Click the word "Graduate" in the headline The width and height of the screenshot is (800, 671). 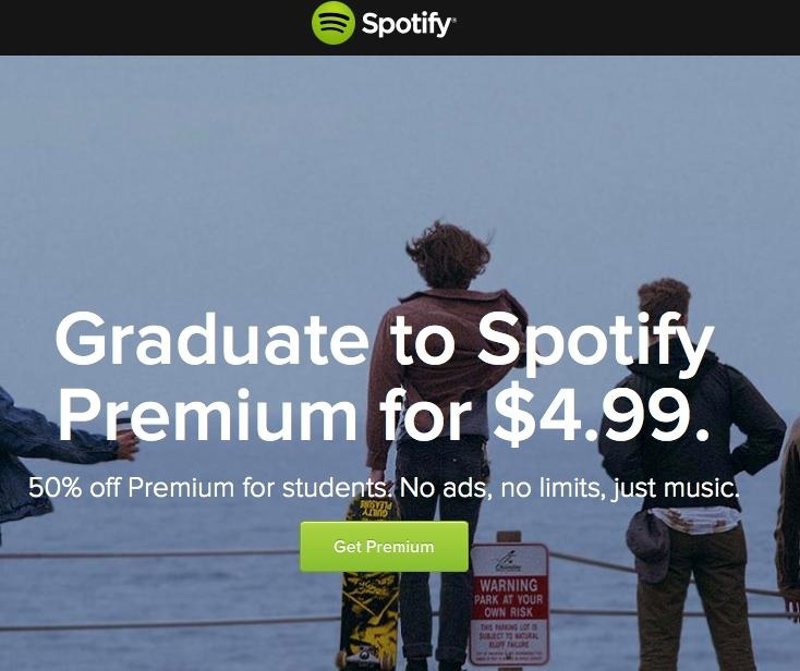point(212,341)
